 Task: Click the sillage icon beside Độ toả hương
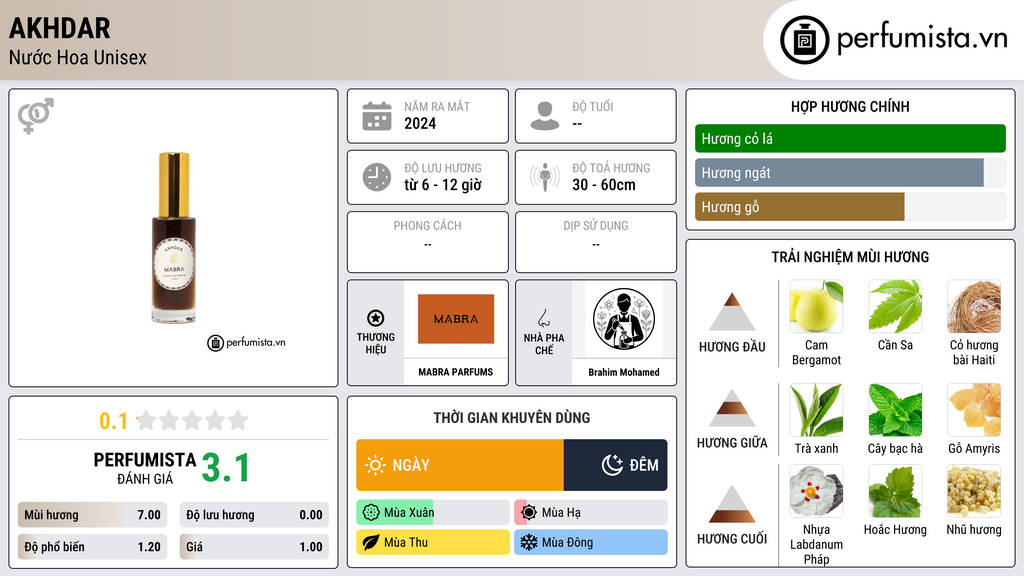pyautogui.click(x=545, y=177)
